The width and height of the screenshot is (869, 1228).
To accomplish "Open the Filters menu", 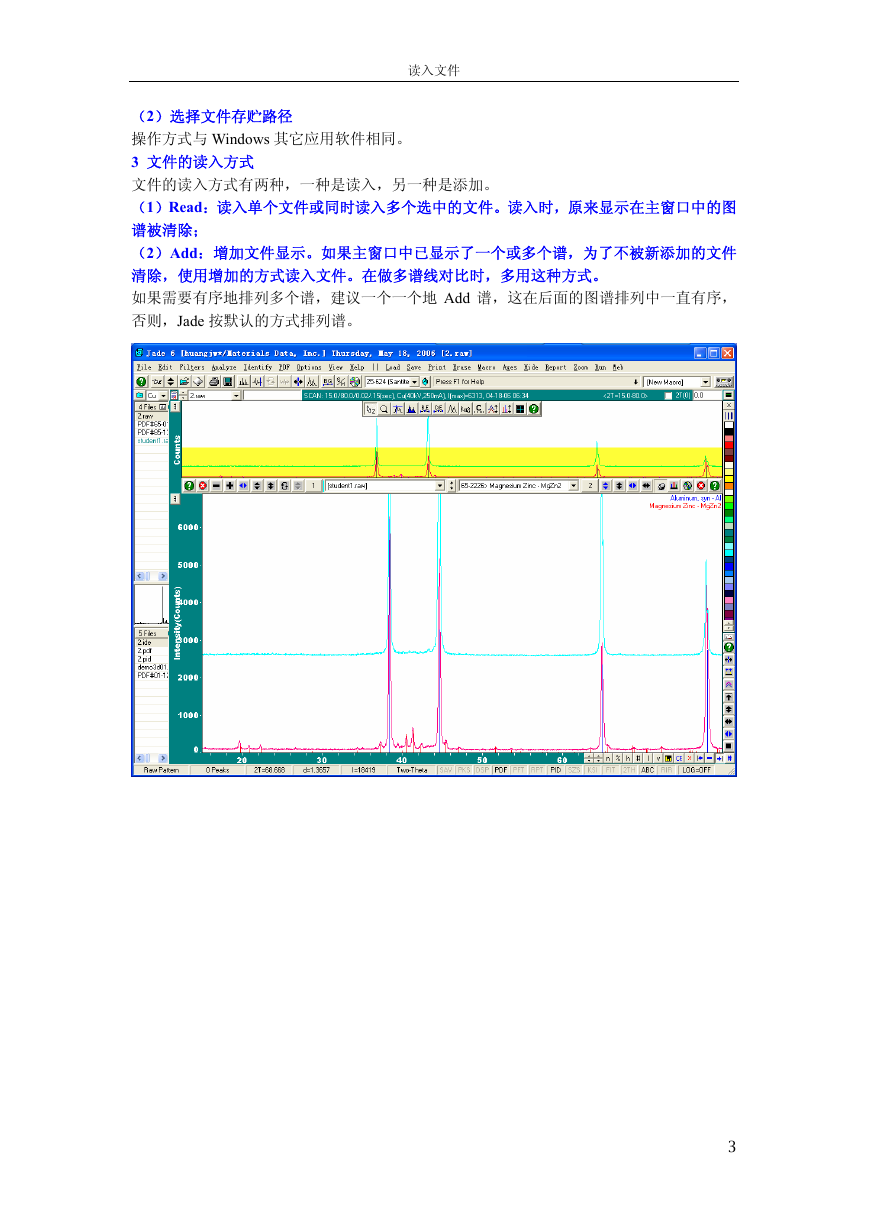I will tap(192, 367).
